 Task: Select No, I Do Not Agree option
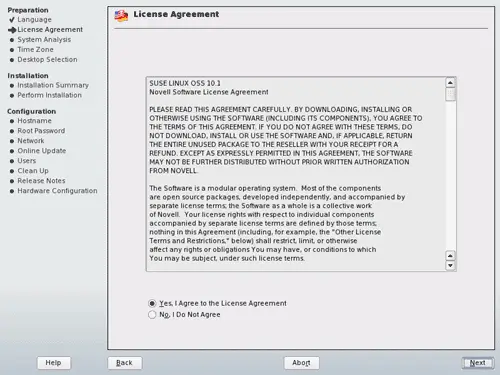click(184, 315)
